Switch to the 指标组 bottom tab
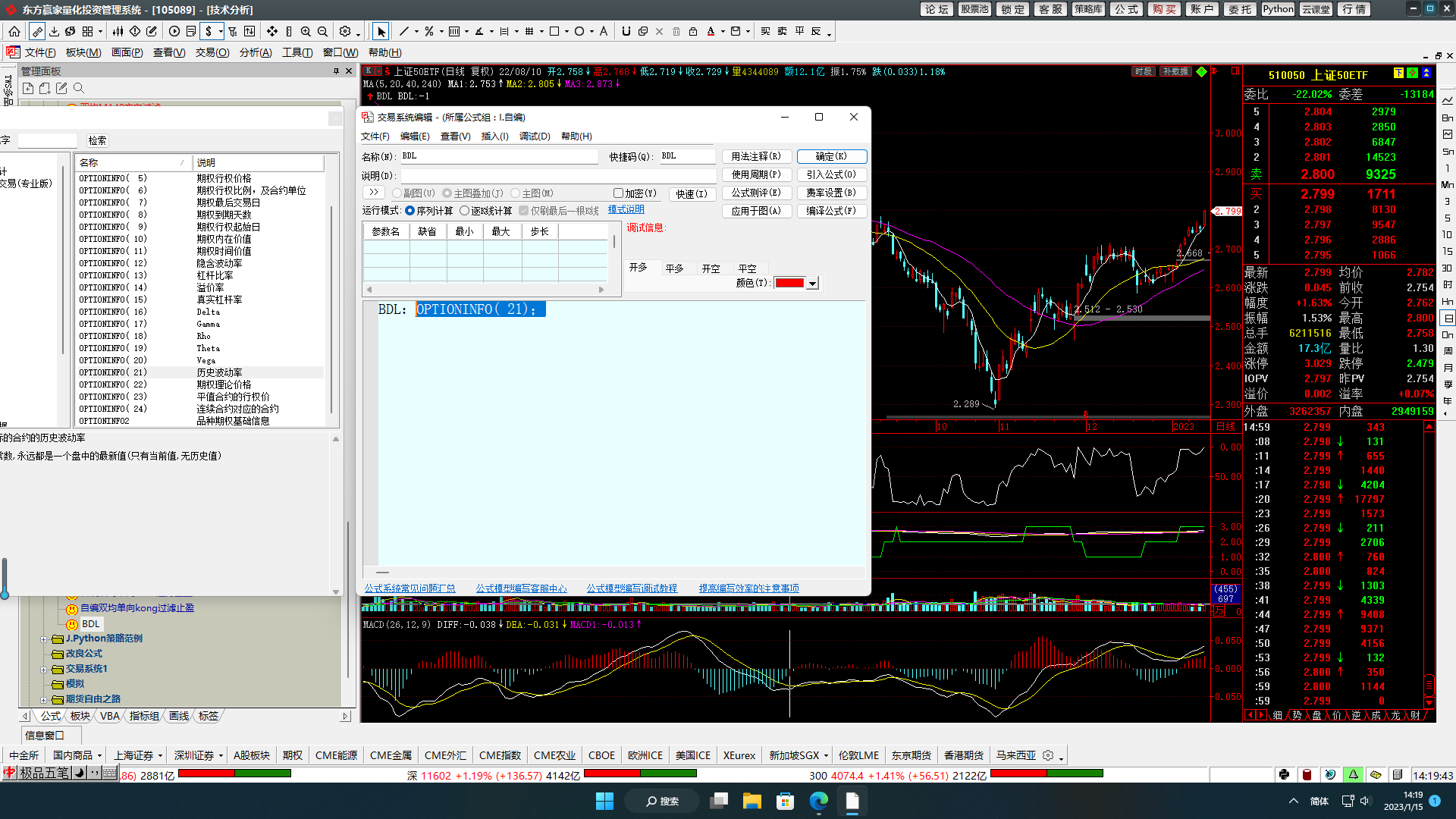Image resolution: width=1456 pixels, height=819 pixels. (144, 716)
